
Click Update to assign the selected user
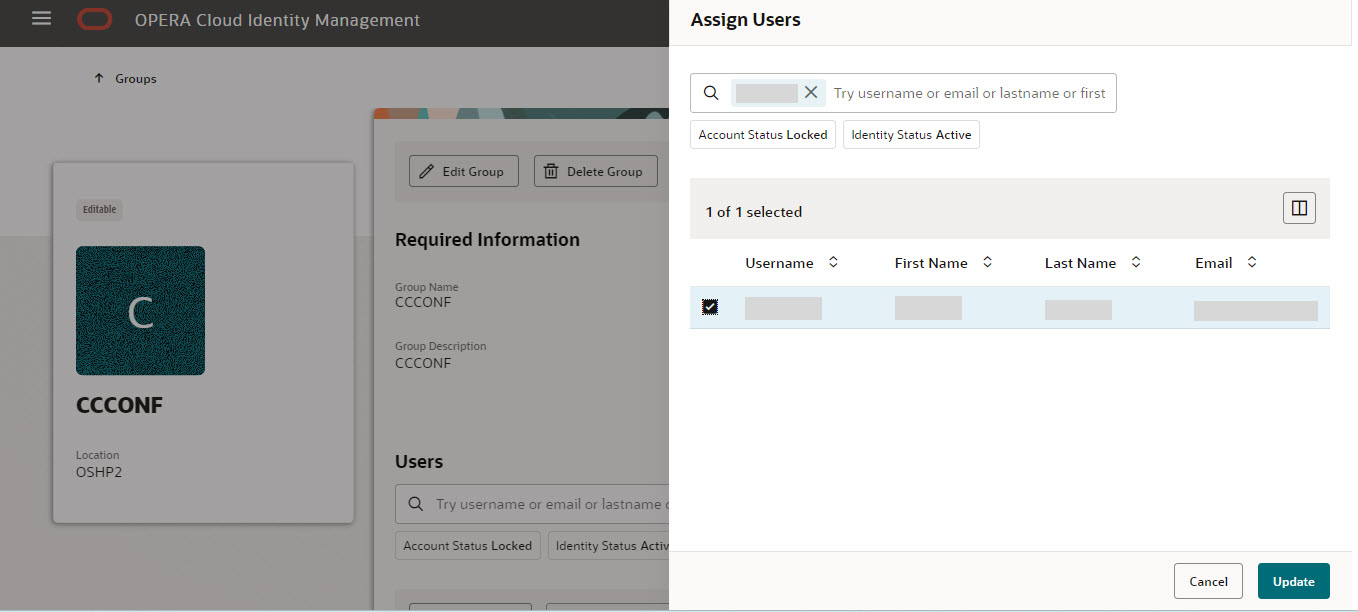coord(1293,581)
